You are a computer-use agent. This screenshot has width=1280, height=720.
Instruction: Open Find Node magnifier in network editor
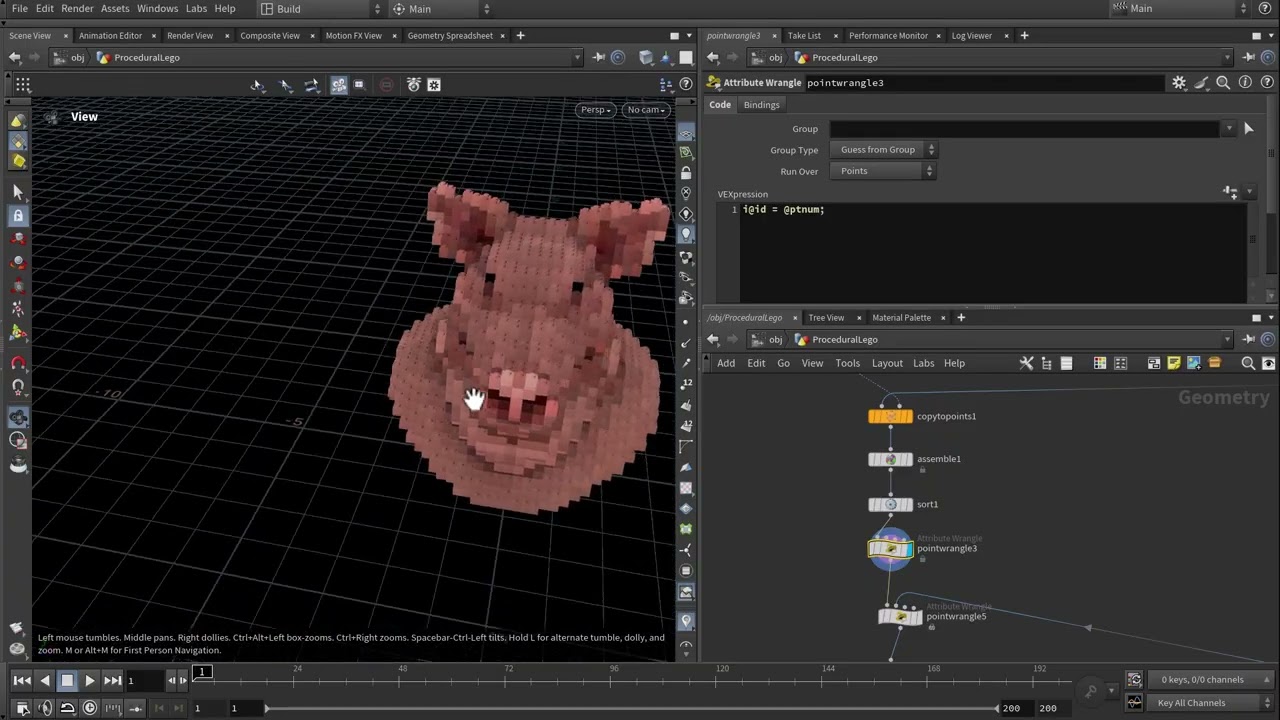(1248, 363)
